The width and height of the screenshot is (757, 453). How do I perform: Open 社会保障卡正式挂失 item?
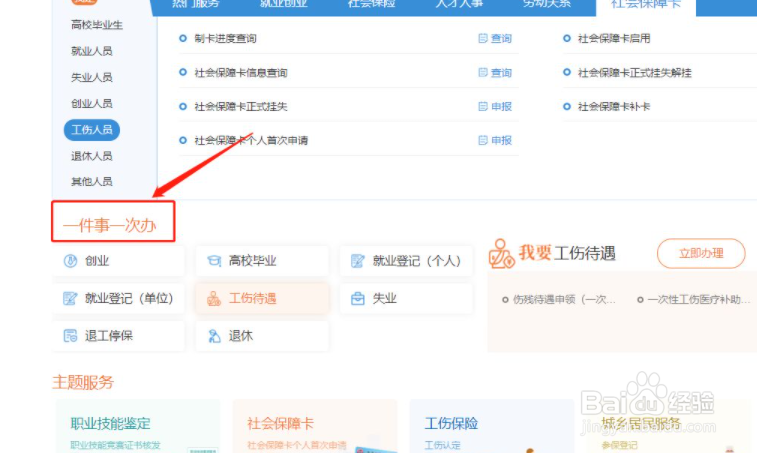[240, 106]
